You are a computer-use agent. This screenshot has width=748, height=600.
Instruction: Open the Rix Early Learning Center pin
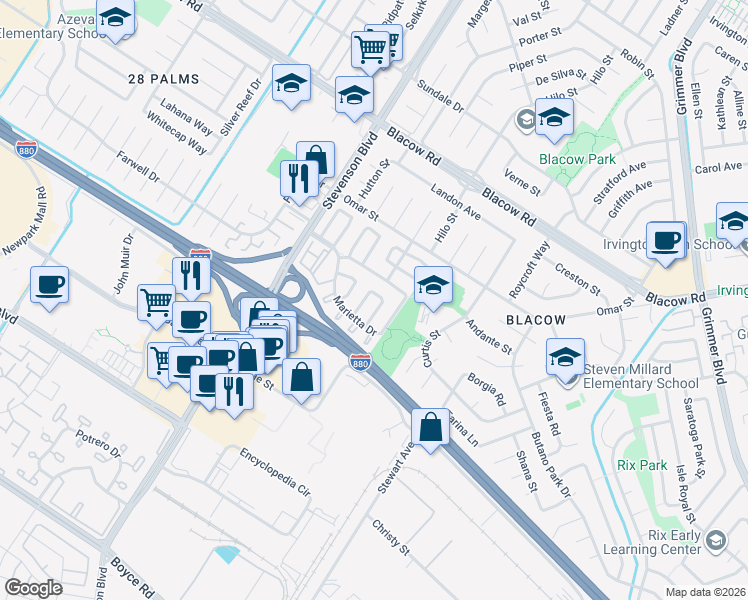tap(717, 541)
